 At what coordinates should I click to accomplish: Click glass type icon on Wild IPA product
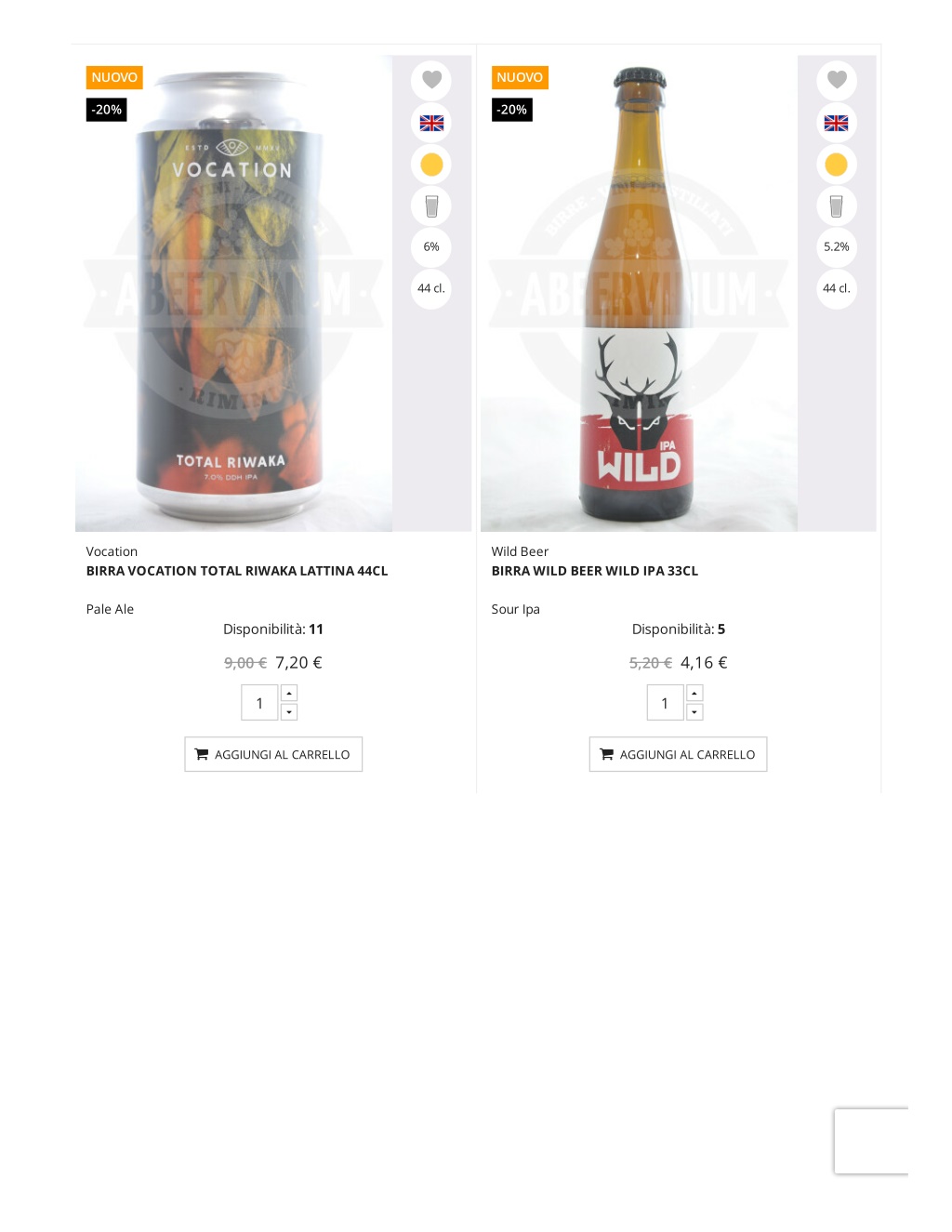tap(837, 205)
